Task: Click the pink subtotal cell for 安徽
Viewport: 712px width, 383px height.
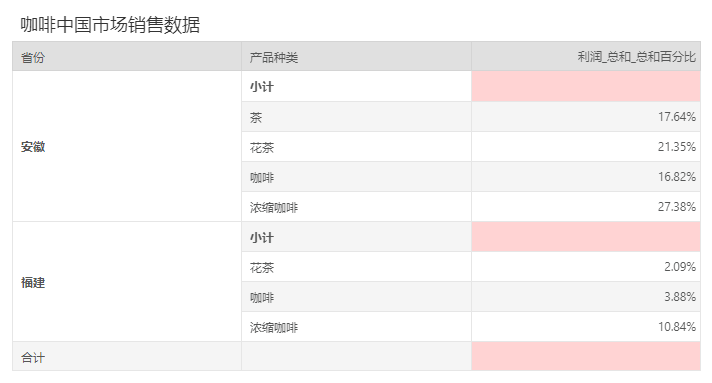Action: (x=586, y=86)
